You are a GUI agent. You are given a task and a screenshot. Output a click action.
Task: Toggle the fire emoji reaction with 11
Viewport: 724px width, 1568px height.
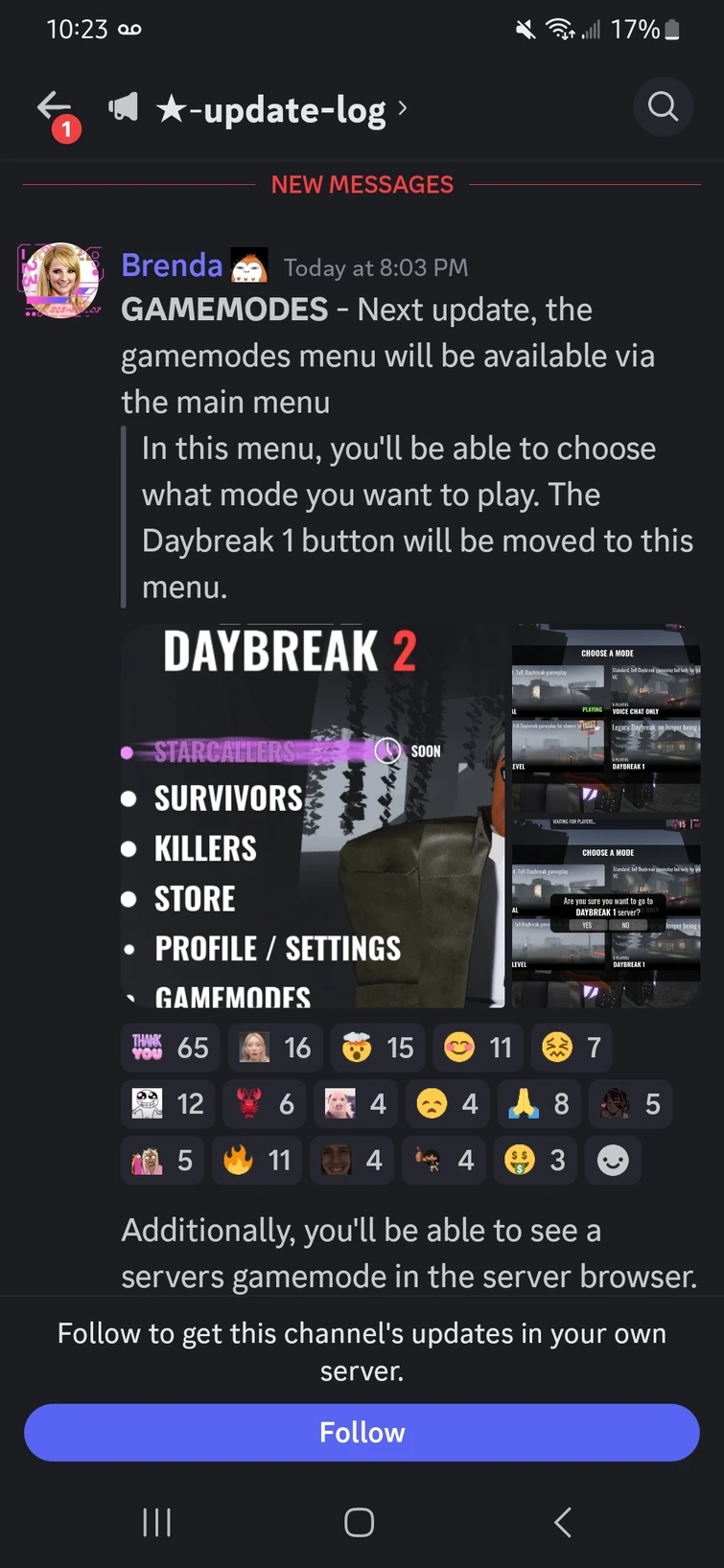(257, 1160)
